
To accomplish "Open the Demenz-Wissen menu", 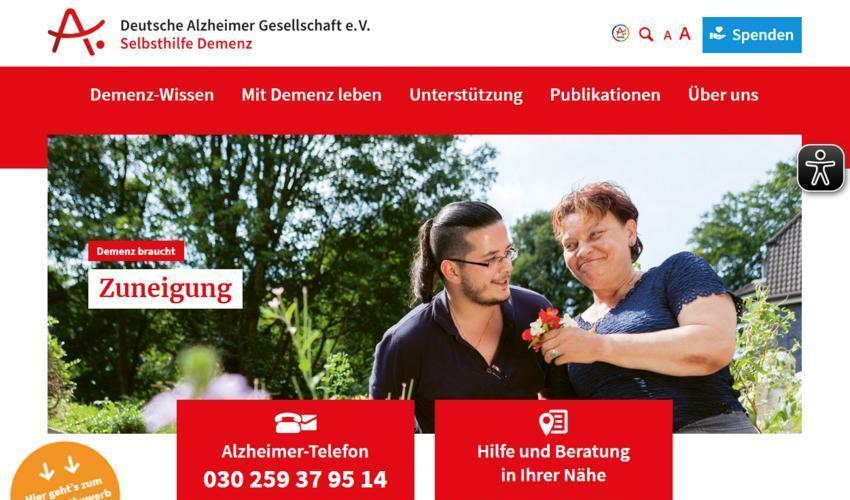I will coord(152,95).
